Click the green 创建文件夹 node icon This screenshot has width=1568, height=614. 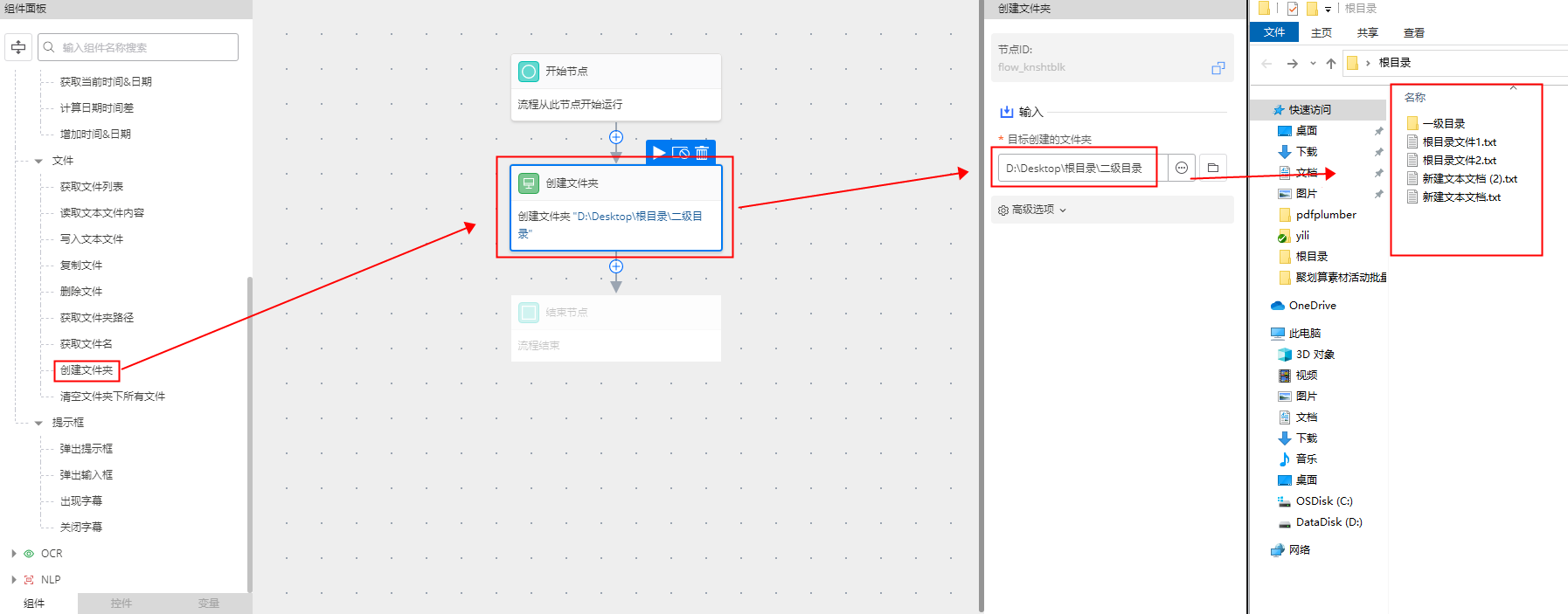click(529, 183)
